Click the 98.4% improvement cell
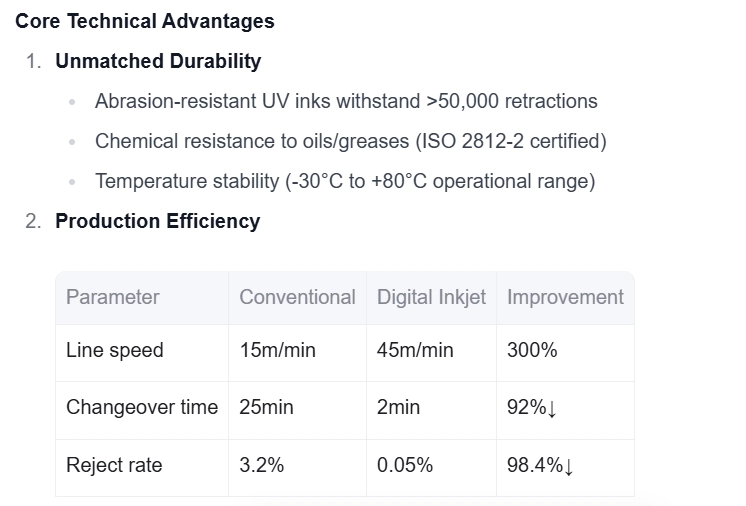Screen dimensions: 746x506 541,465
